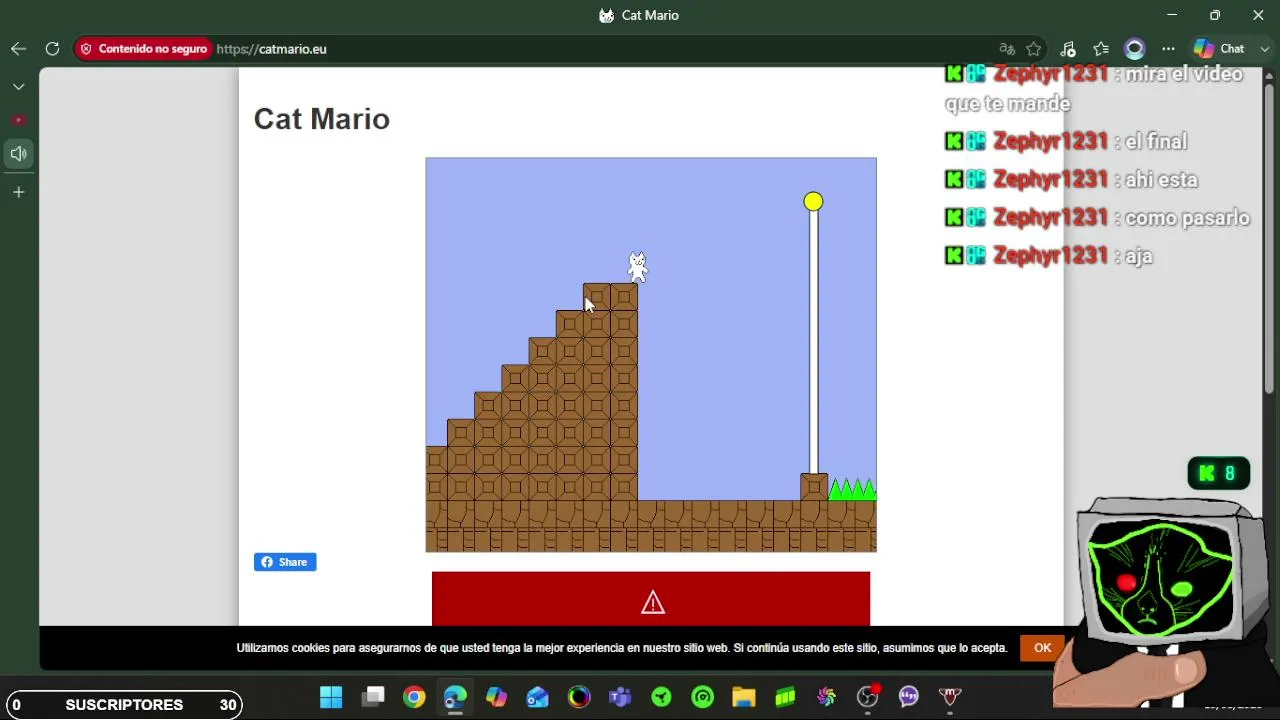Open the green three-bar app on taskbar
Image resolution: width=1280 pixels, height=720 pixels.
[785, 697]
